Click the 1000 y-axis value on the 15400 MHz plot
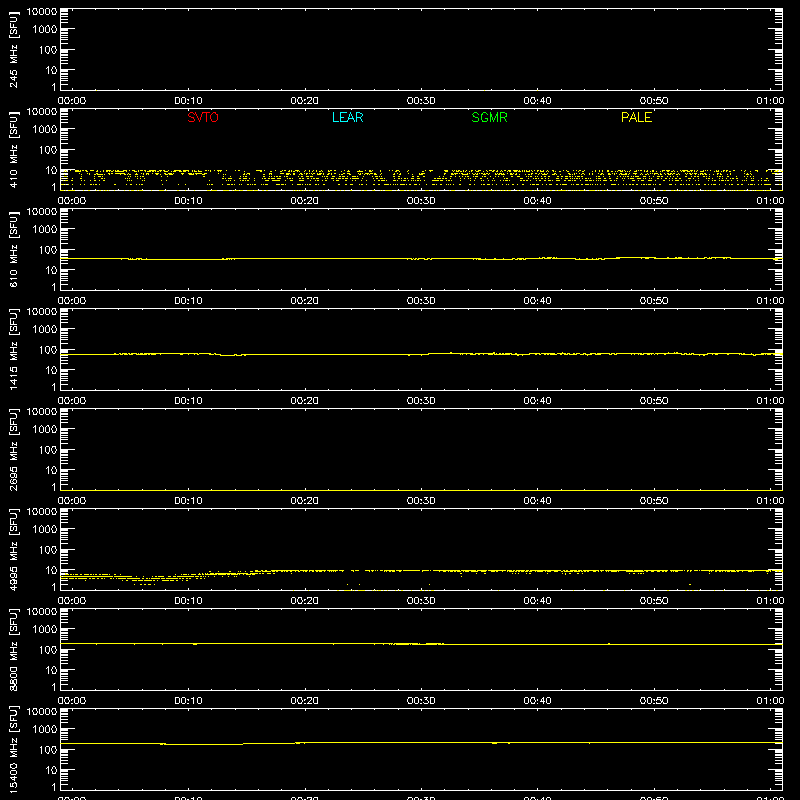 pyautogui.click(x=45, y=730)
